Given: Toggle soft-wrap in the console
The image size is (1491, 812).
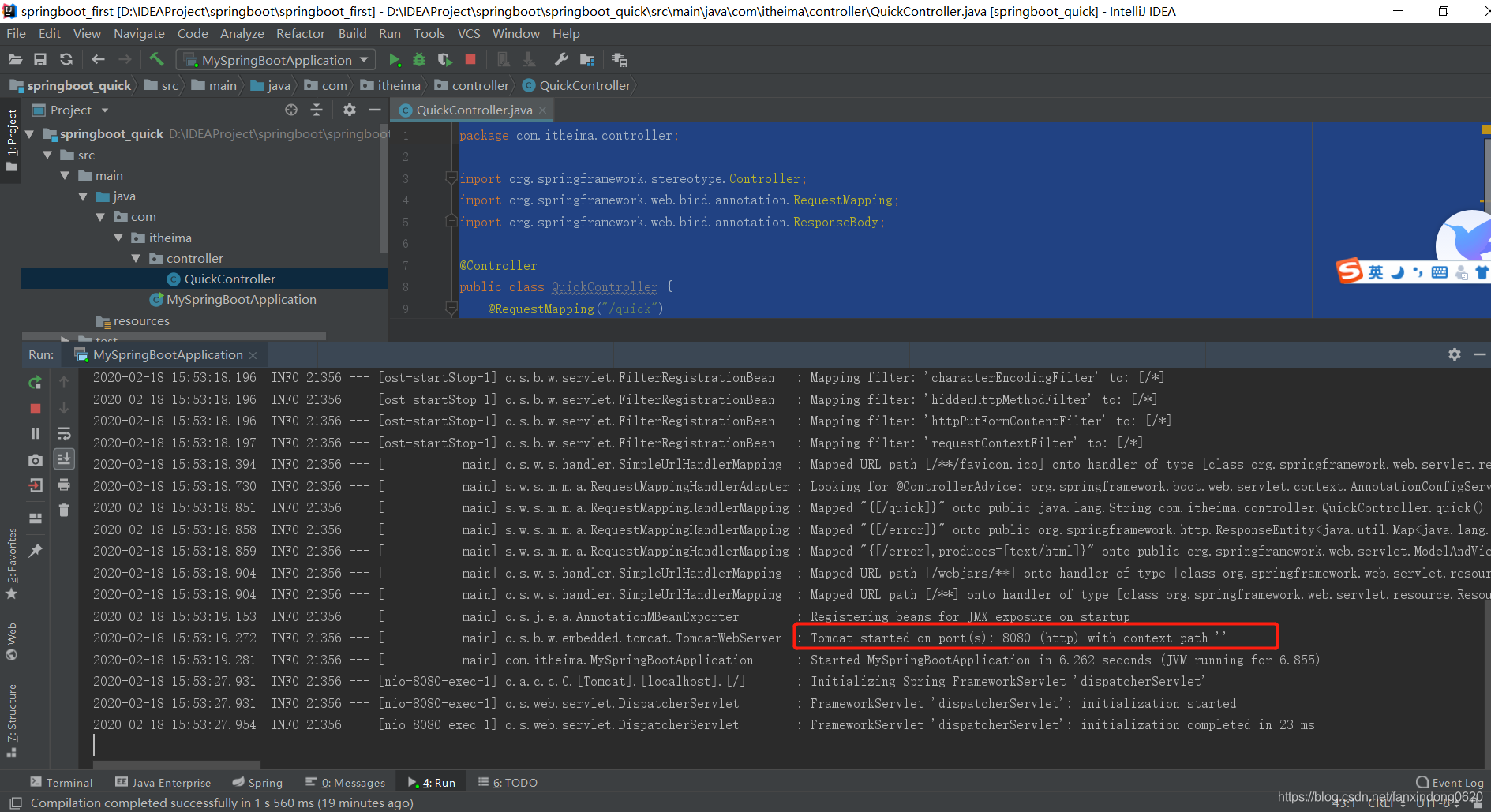Looking at the screenshot, I should click(x=64, y=433).
